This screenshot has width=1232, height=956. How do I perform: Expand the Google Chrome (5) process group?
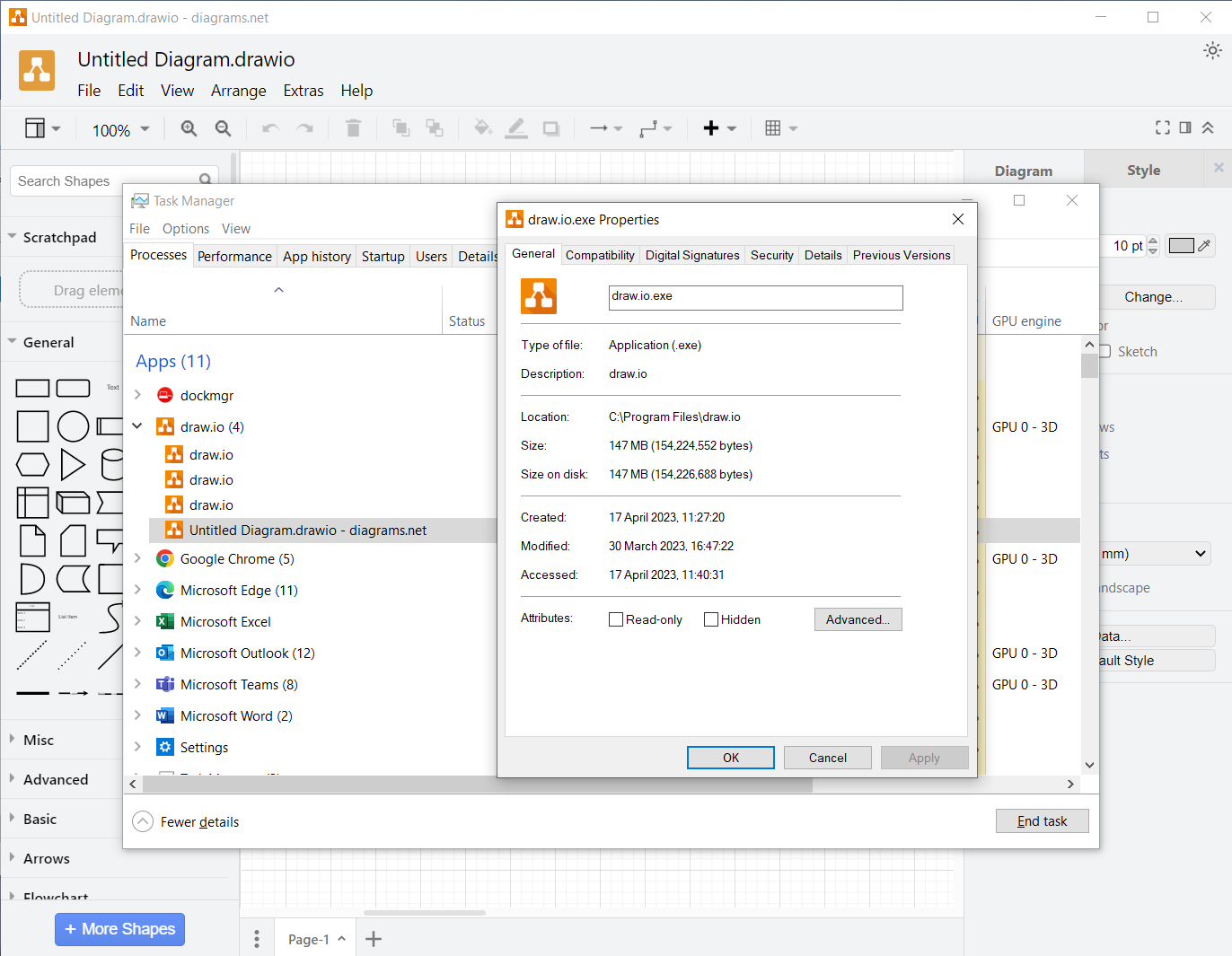(x=136, y=558)
